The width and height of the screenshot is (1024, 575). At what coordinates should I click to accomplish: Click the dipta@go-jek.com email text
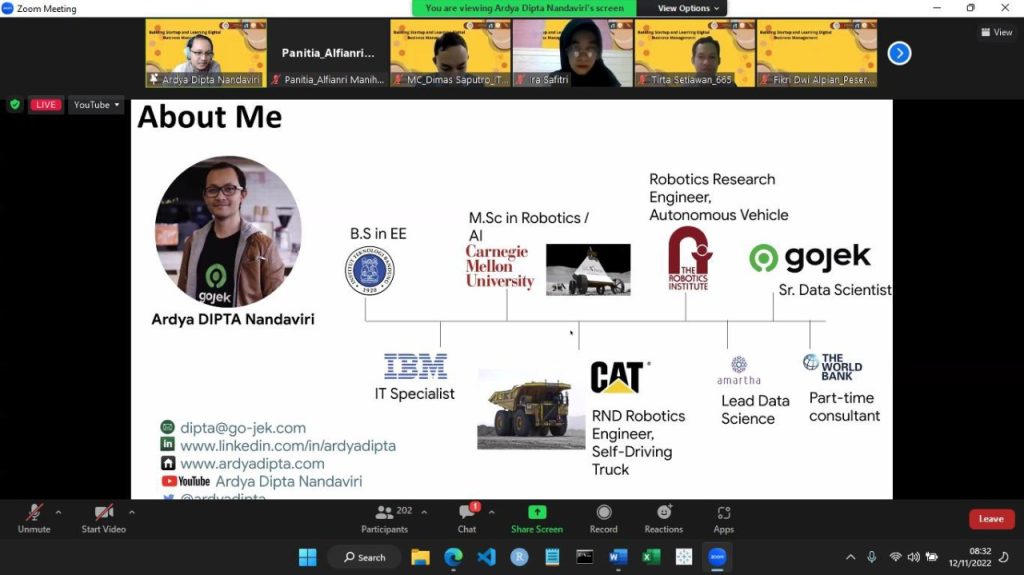click(243, 428)
